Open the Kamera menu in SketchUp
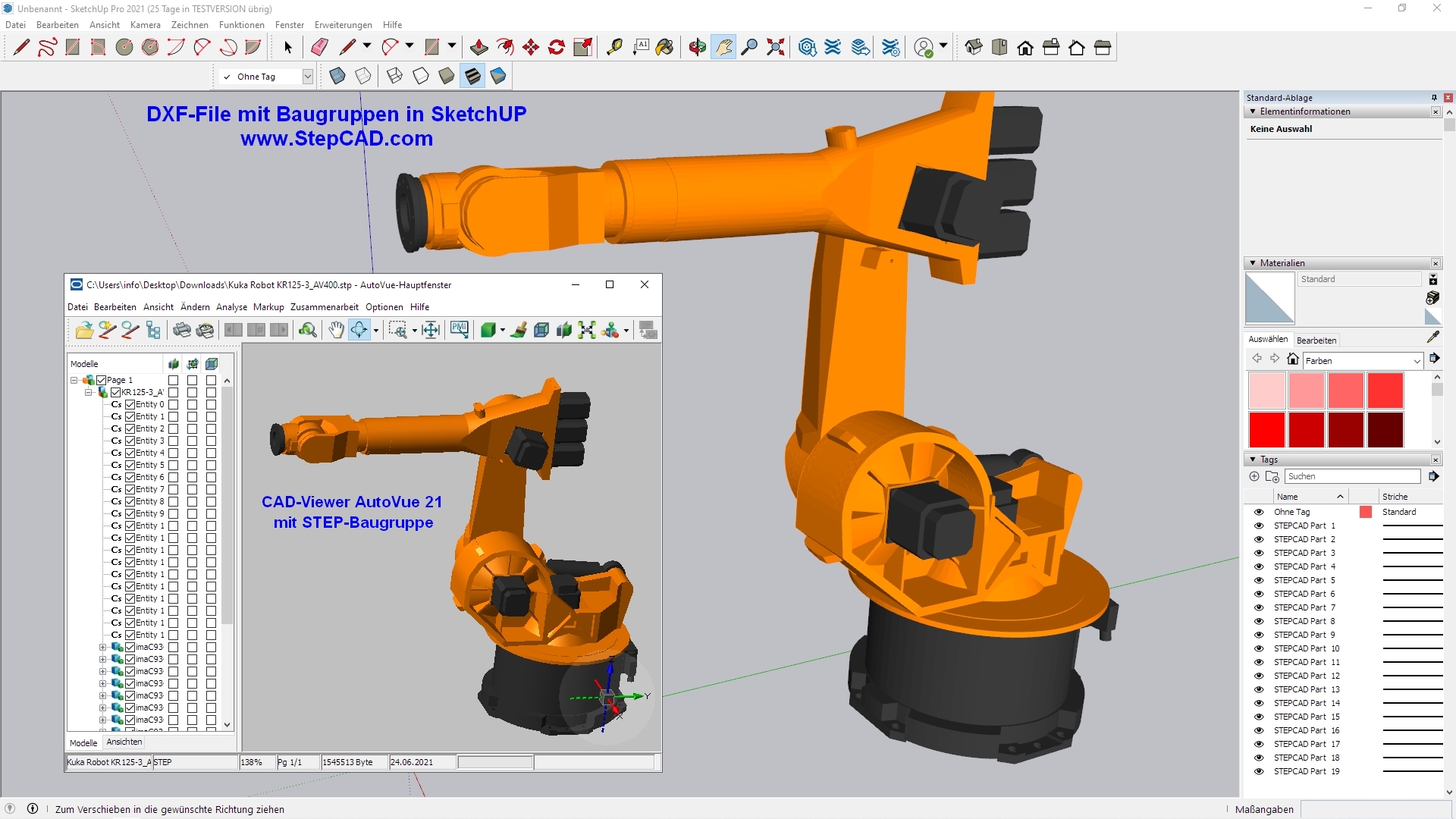This screenshot has height=819, width=1456. [x=145, y=24]
